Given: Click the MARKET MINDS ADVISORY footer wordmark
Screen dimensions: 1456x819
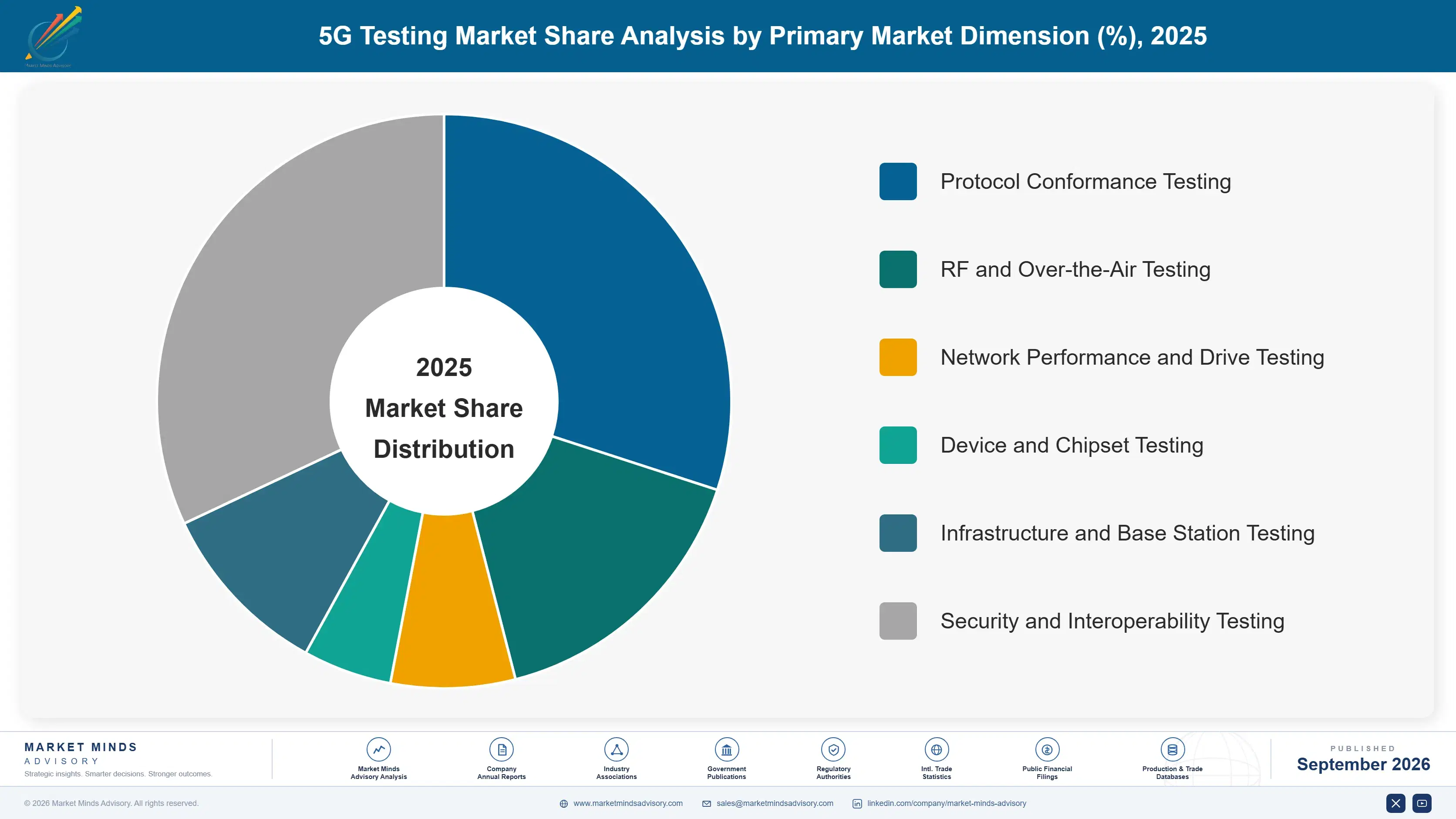Looking at the screenshot, I should coord(81,753).
